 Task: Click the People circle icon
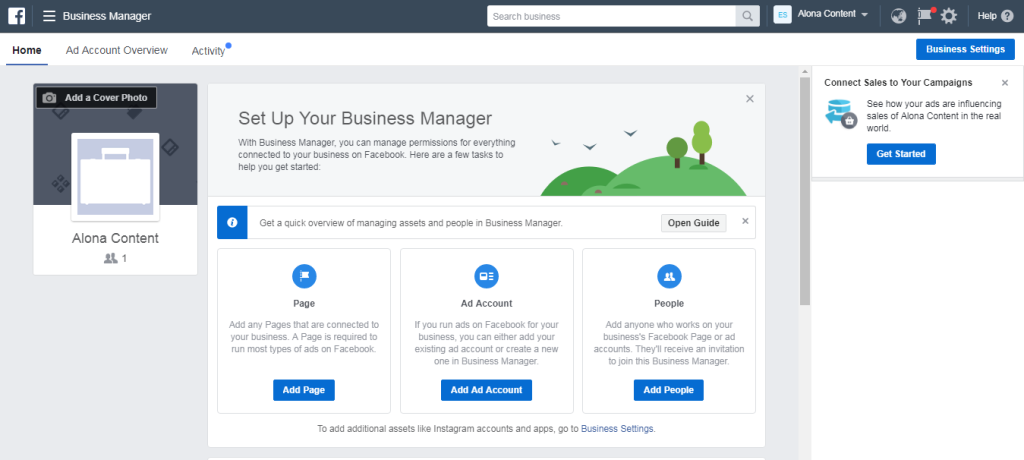tap(669, 276)
